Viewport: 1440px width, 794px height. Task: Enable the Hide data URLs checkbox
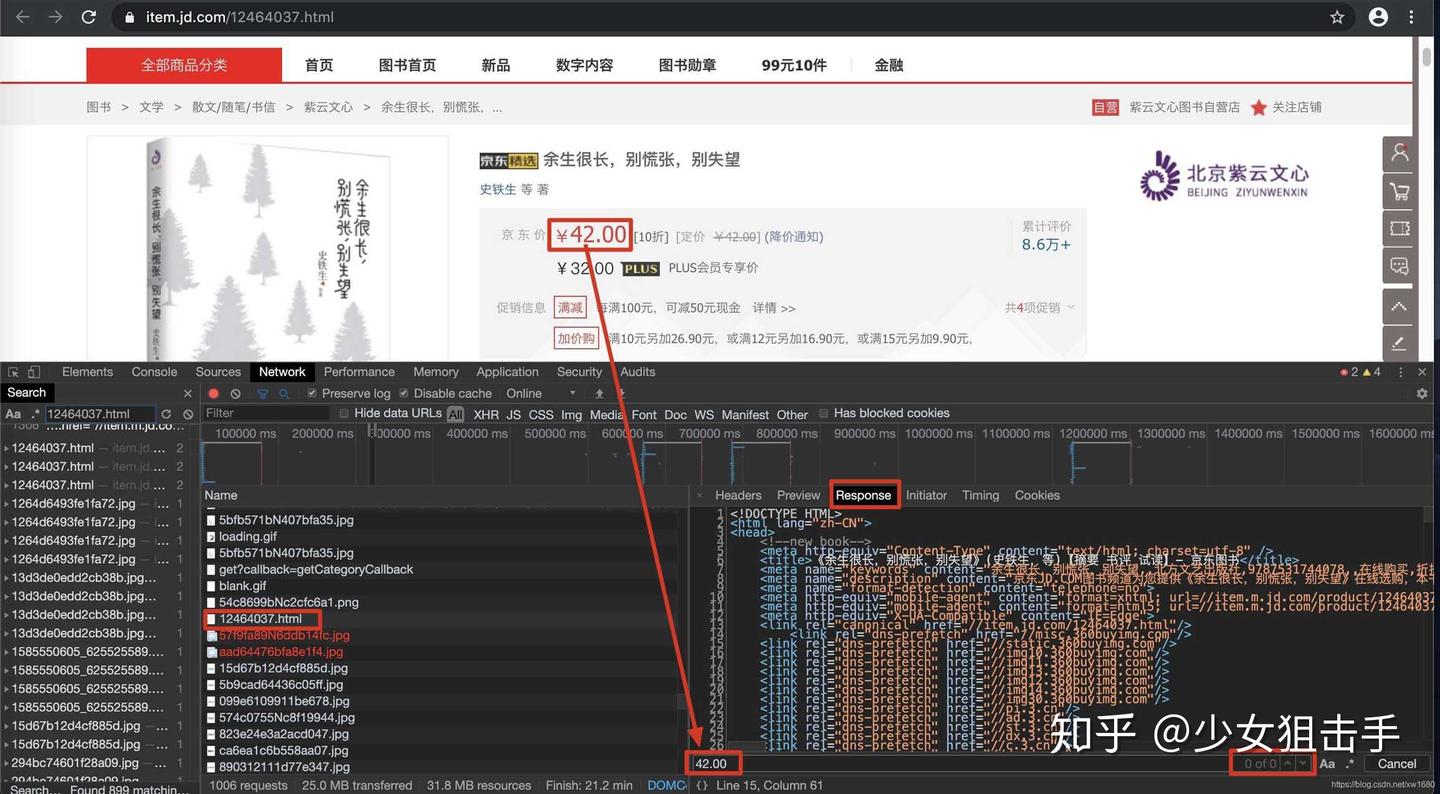pyautogui.click(x=344, y=413)
